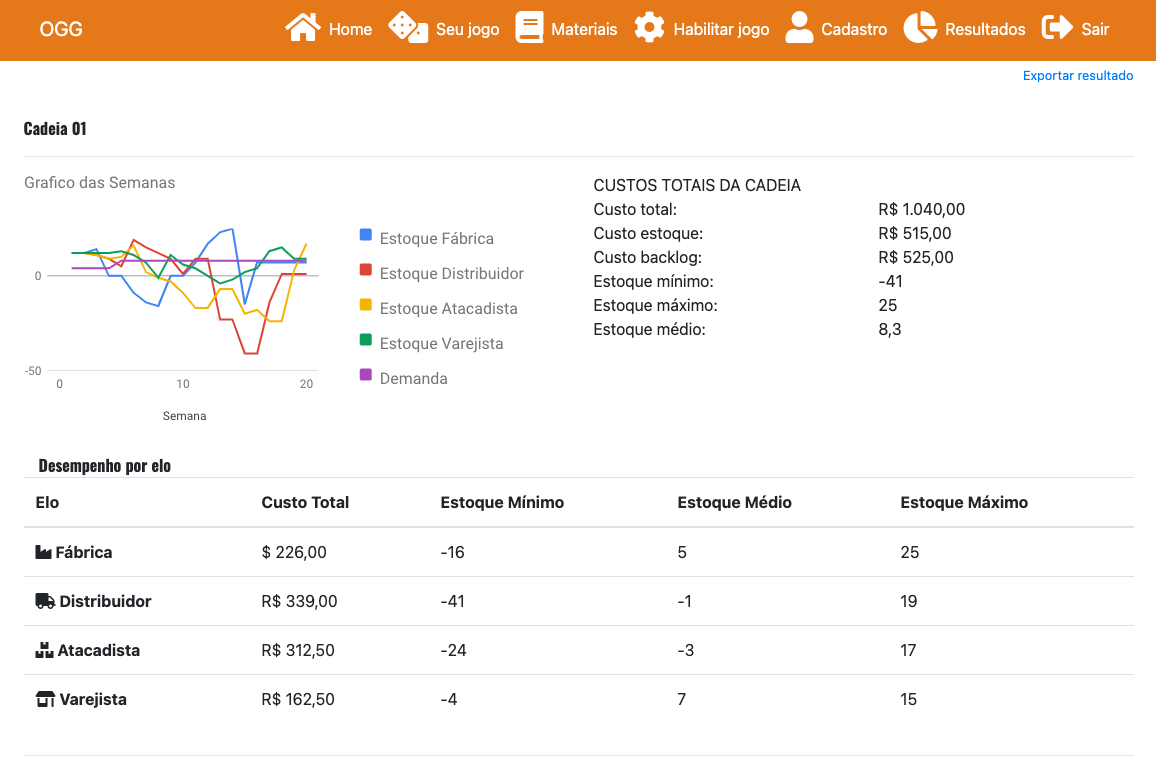This screenshot has height=760, width=1156.
Task: Click the Custo Total column header
Action: (305, 502)
